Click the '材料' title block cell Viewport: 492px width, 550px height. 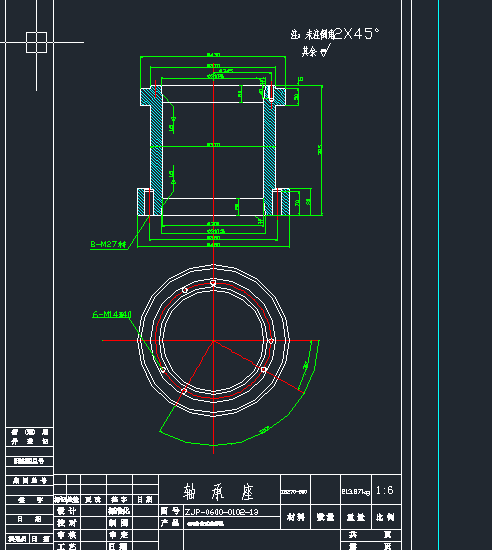point(296,517)
